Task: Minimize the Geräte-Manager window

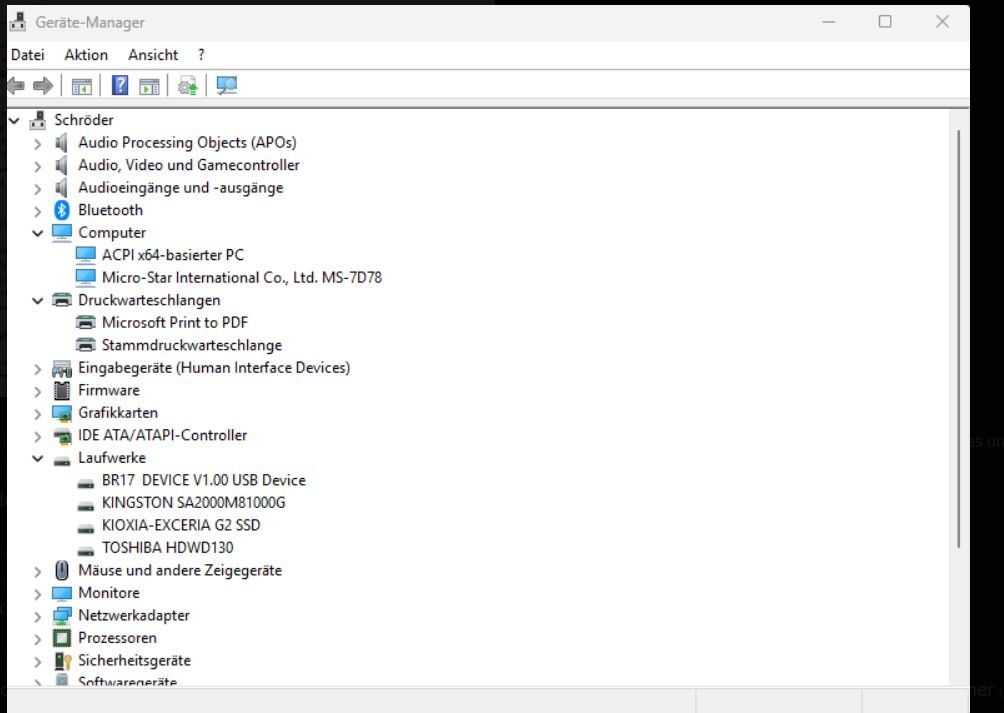Action: coord(829,22)
